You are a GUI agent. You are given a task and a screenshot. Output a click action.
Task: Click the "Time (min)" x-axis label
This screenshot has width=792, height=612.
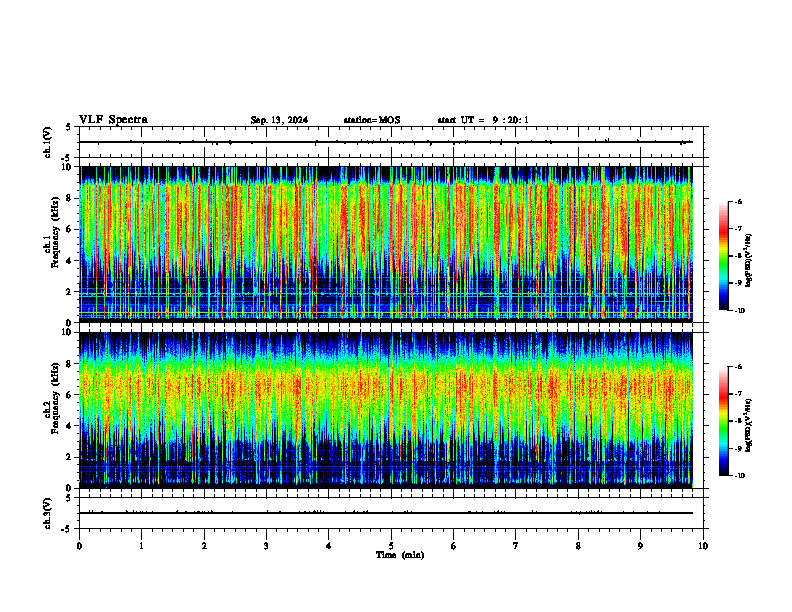[400, 555]
